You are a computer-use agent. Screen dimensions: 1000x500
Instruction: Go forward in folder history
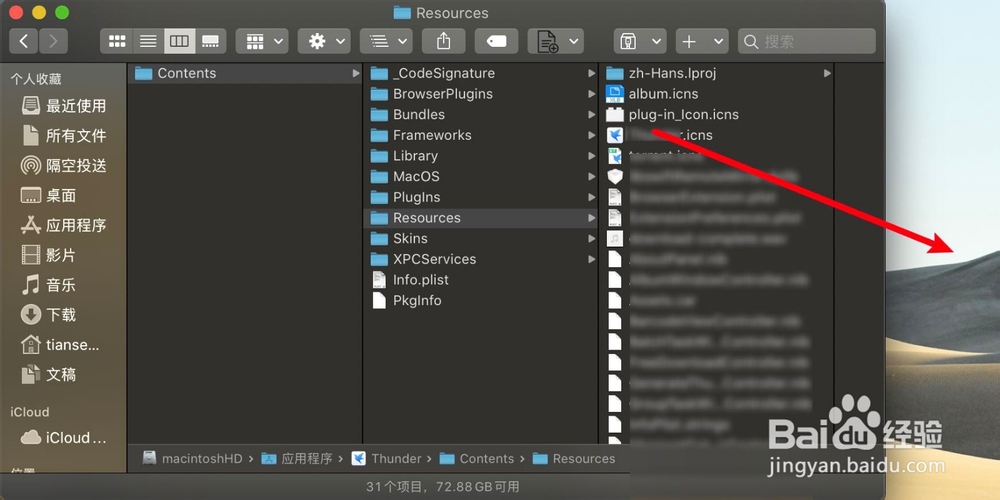(x=53, y=41)
